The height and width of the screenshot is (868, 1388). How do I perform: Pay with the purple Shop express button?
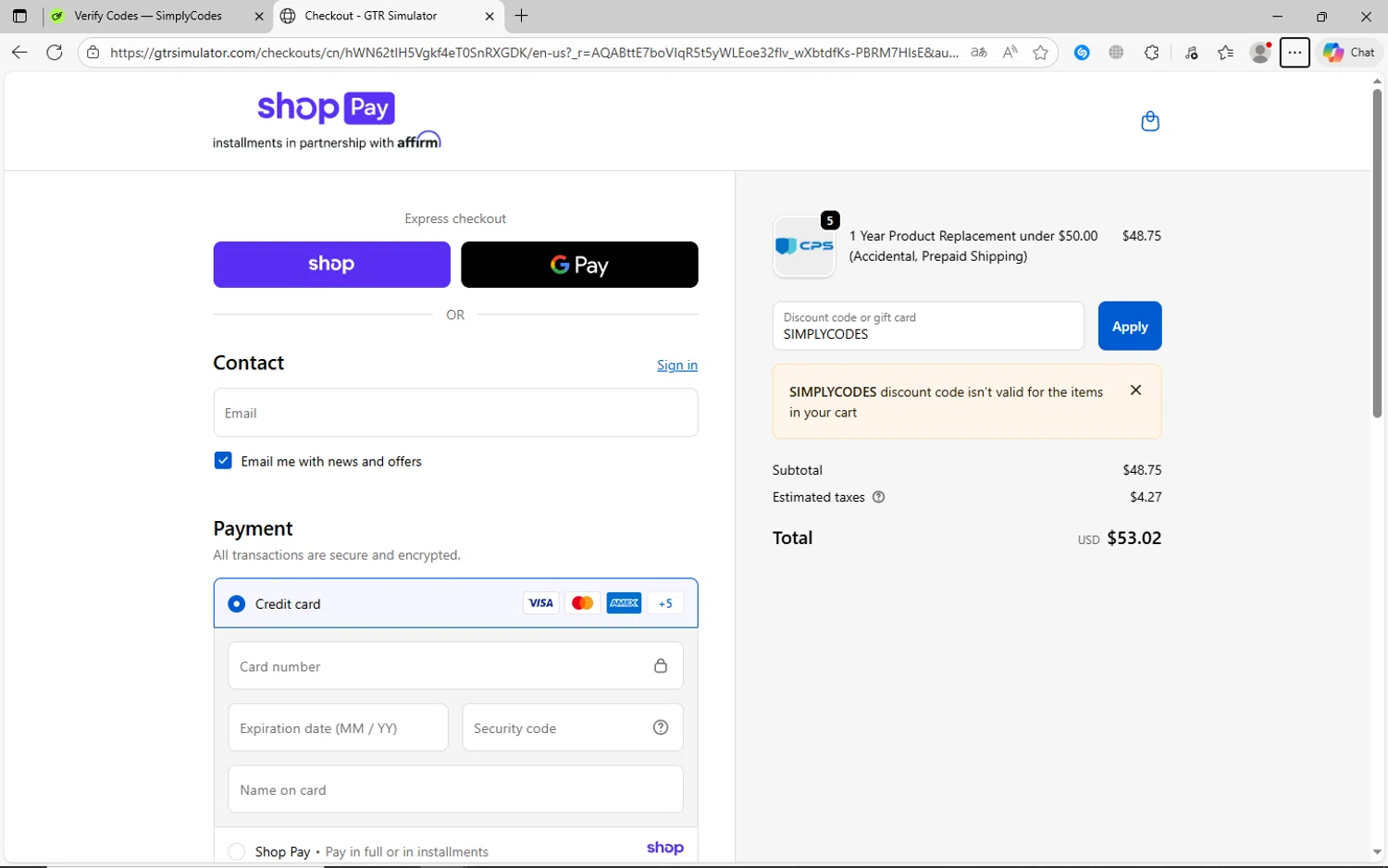click(331, 265)
